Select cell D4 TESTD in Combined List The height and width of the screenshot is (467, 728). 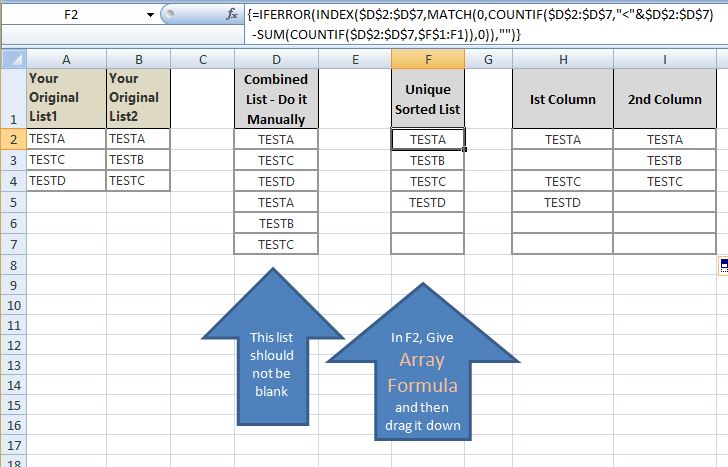click(x=276, y=181)
